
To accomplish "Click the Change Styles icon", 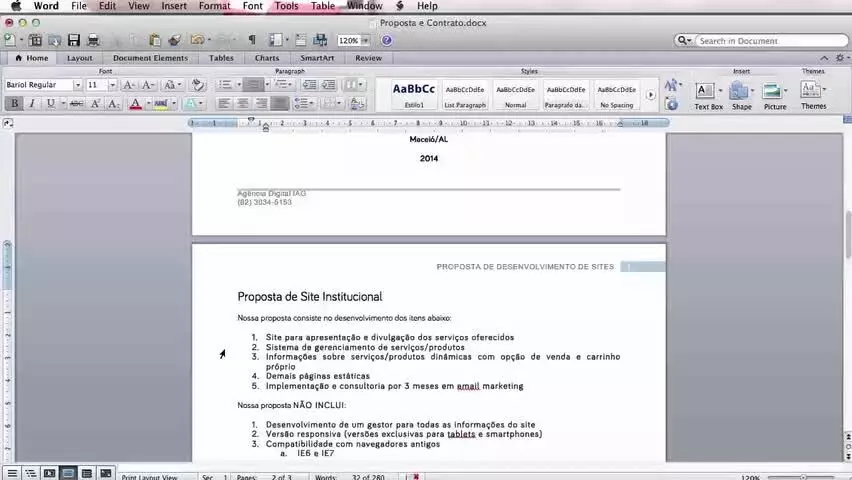I will [x=671, y=85].
